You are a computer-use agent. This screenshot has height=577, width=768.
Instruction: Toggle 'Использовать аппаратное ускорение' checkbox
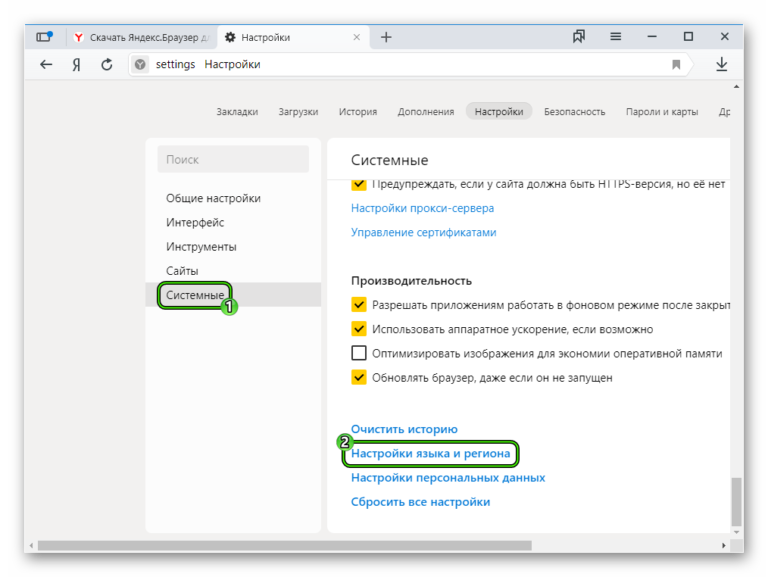(359, 329)
